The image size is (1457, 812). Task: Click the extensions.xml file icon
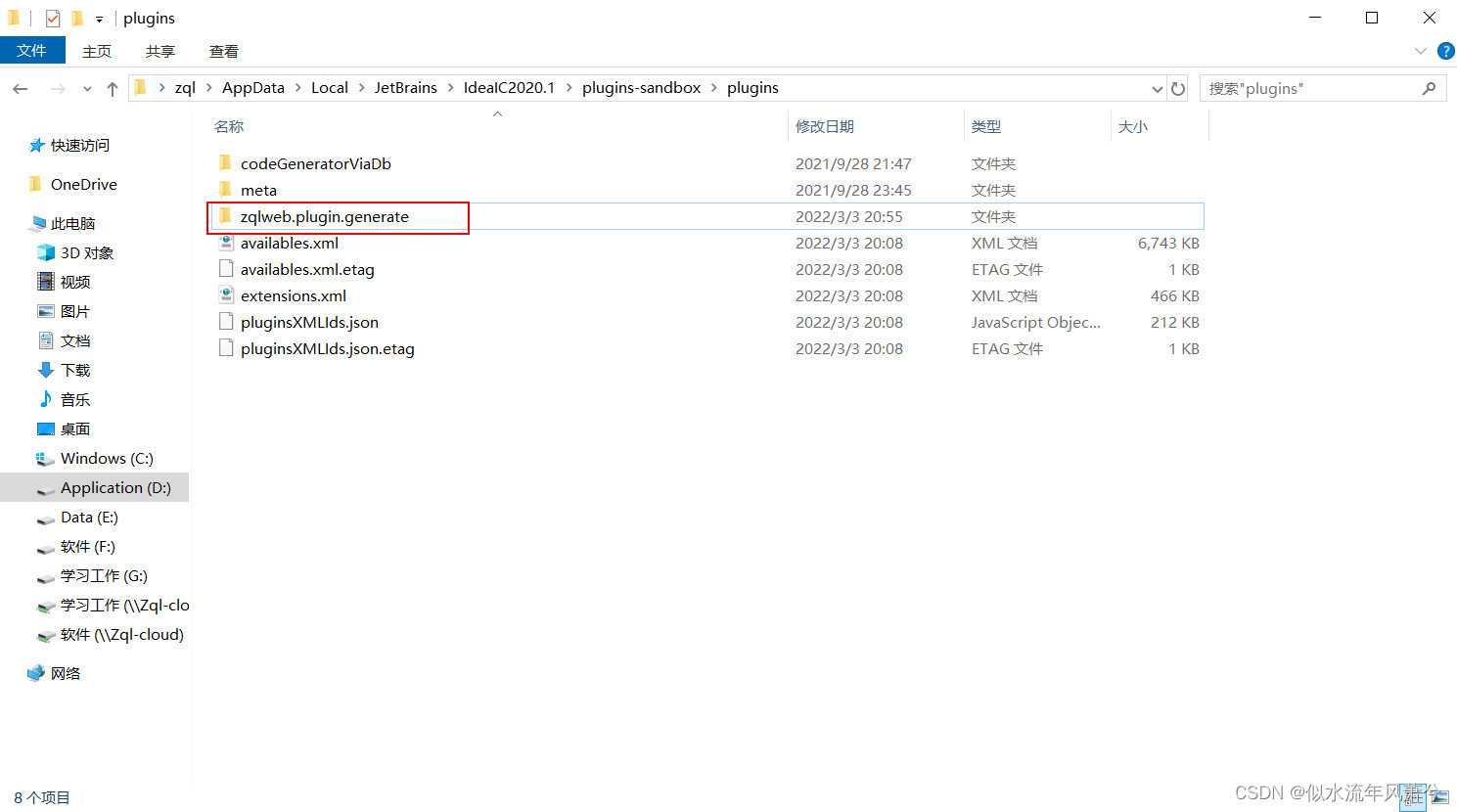(x=225, y=294)
